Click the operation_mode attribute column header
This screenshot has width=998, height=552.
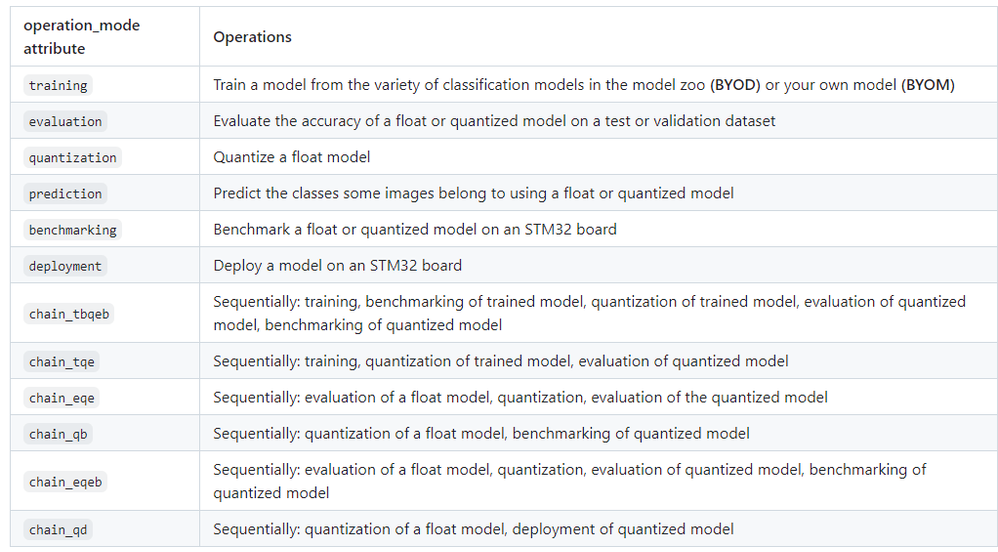[x=81, y=37]
